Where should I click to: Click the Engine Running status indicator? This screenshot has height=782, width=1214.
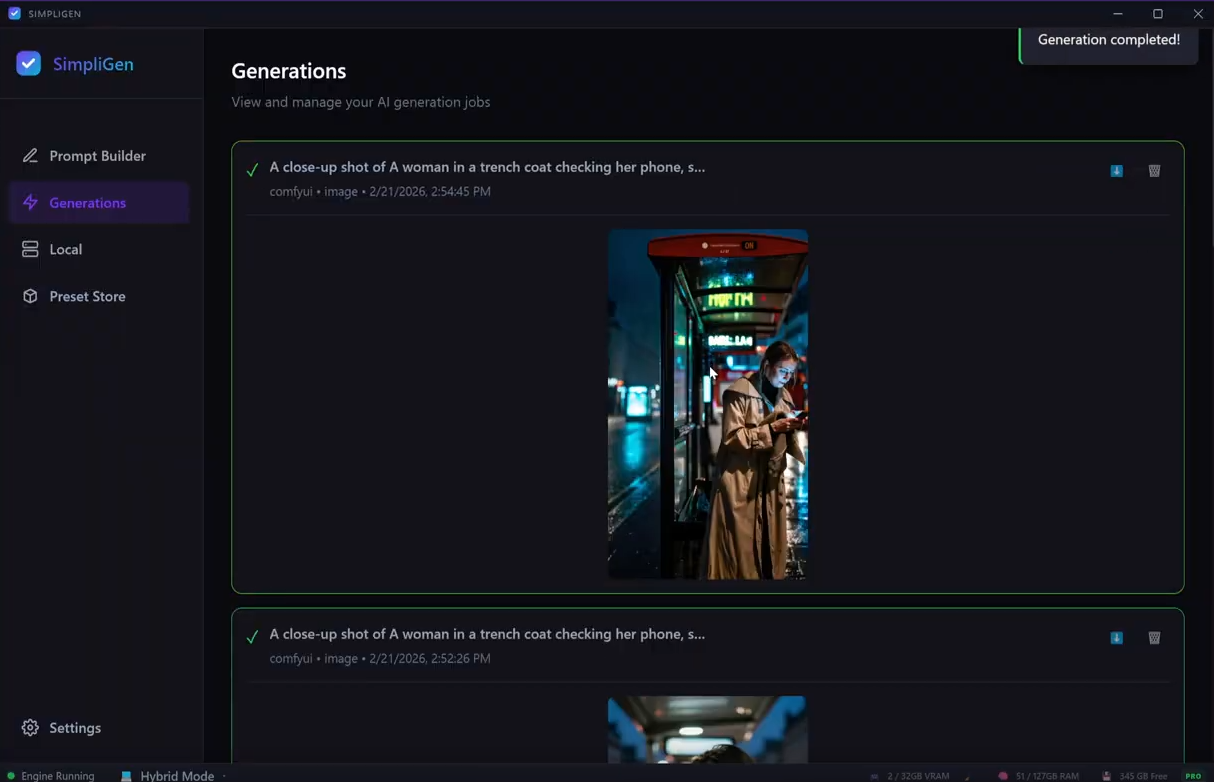(51, 776)
